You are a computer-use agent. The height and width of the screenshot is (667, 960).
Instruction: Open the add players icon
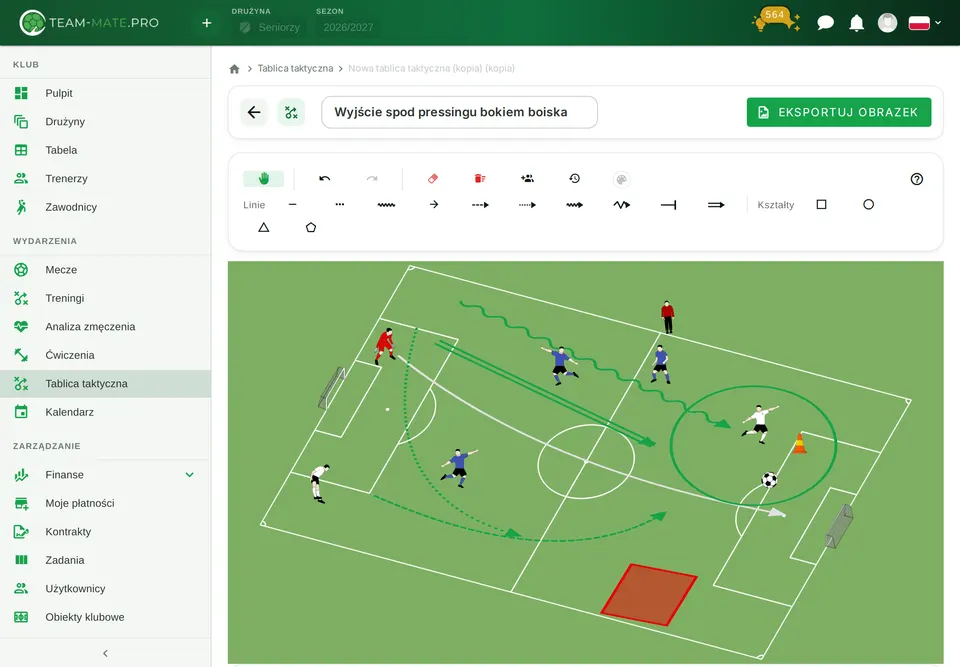click(x=527, y=178)
